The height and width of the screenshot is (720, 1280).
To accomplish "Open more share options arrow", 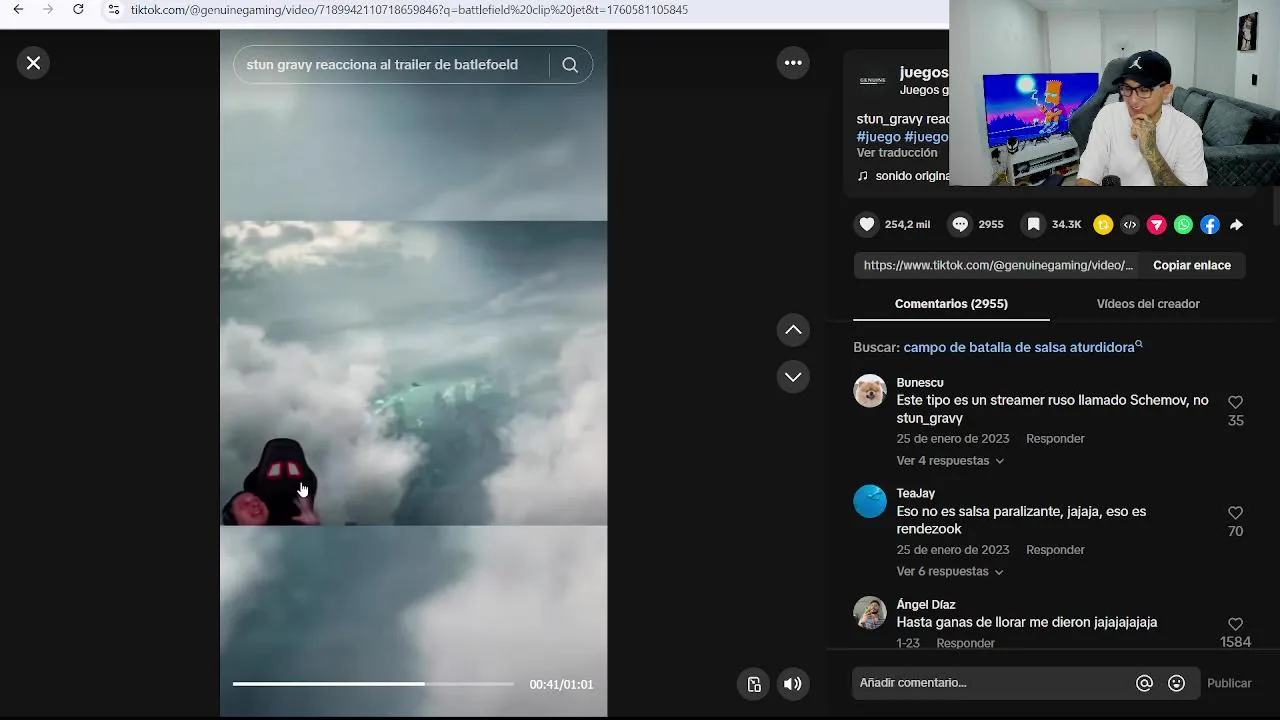I will 1237,225.
